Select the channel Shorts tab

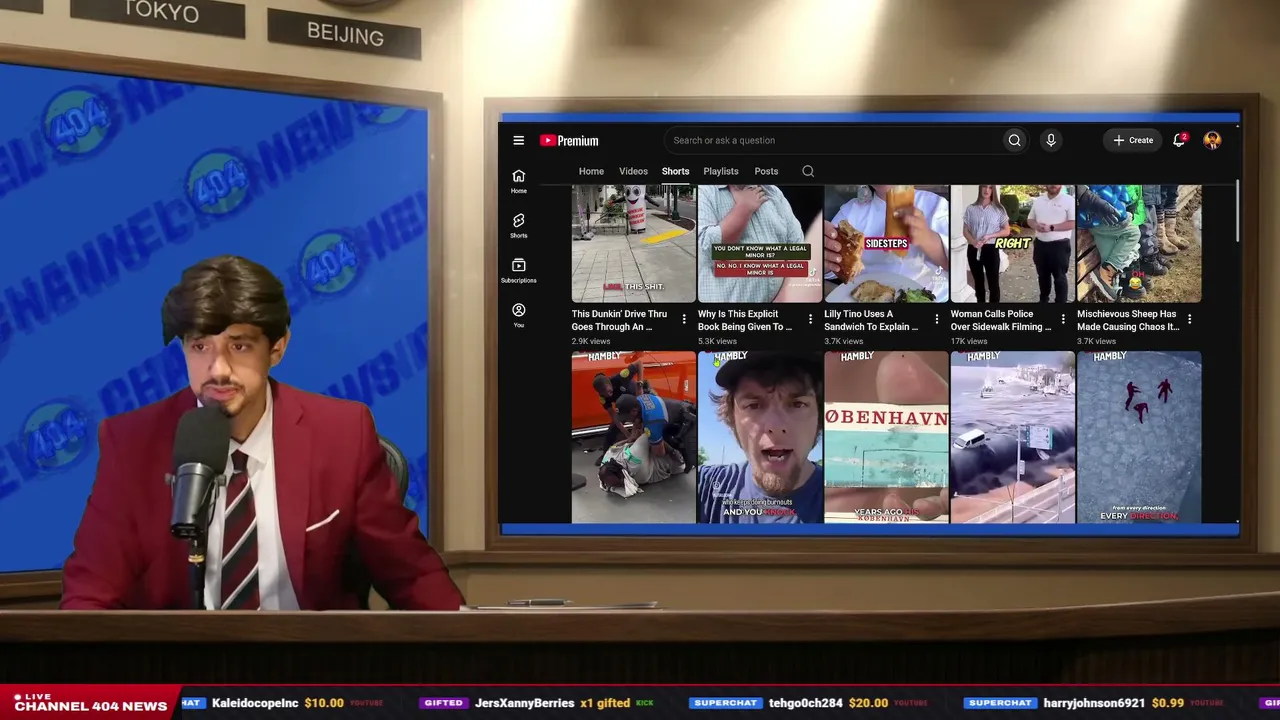pos(675,171)
